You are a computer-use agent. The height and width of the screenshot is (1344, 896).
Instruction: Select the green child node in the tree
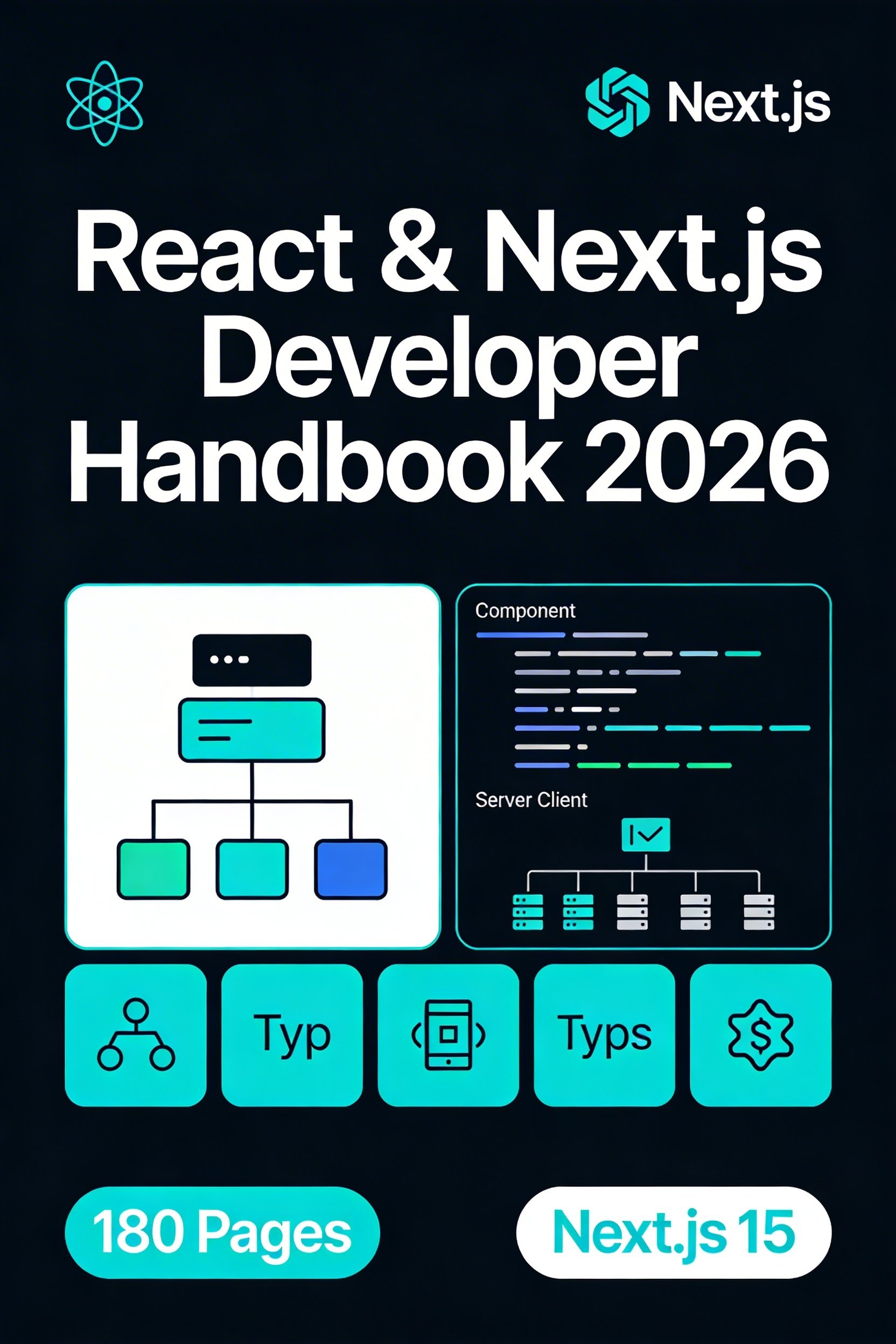(153, 869)
